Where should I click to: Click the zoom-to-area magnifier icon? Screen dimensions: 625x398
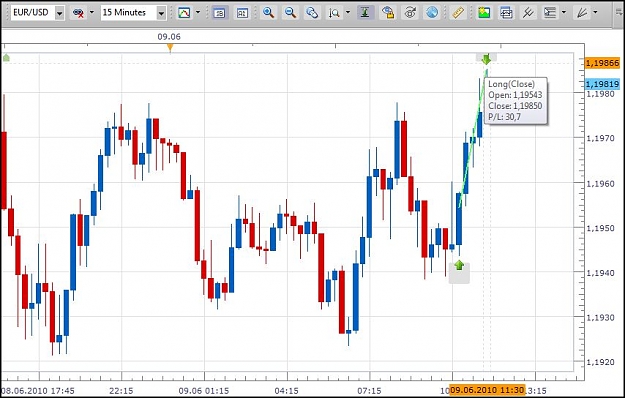pos(312,13)
